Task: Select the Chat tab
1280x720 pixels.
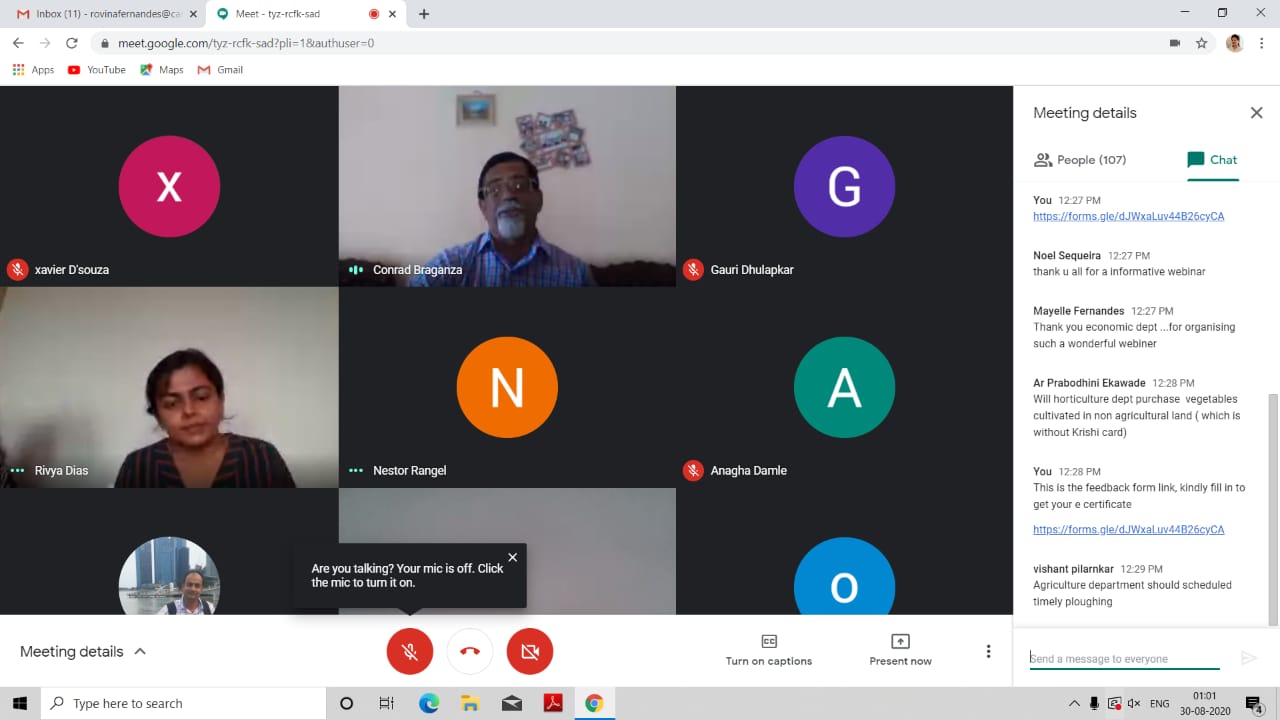Action: pyautogui.click(x=1212, y=160)
